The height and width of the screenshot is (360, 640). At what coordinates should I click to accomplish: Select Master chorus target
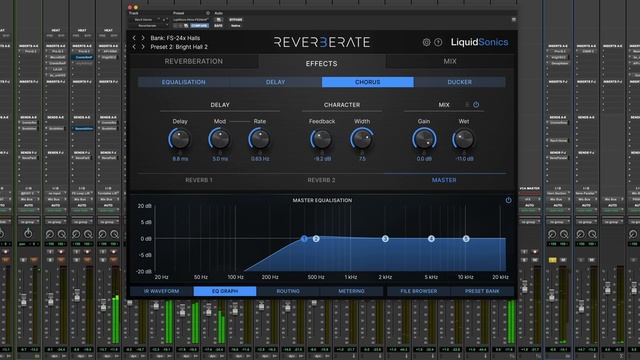coord(444,180)
